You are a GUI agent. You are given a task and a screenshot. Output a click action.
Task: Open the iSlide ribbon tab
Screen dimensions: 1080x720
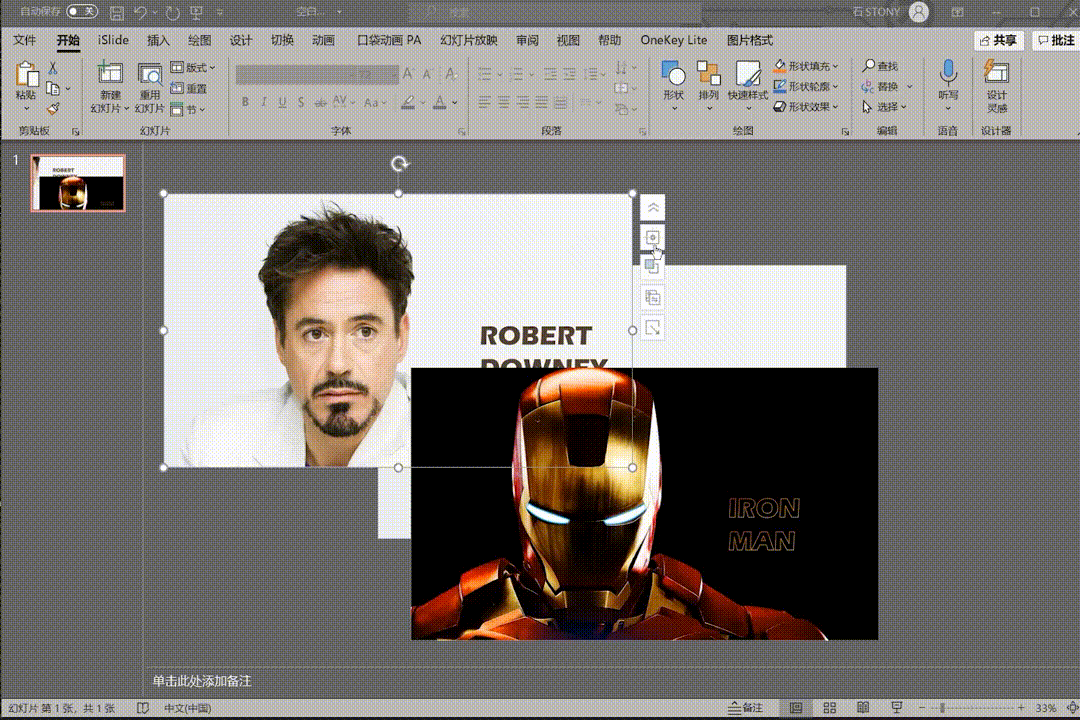pyautogui.click(x=113, y=40)
